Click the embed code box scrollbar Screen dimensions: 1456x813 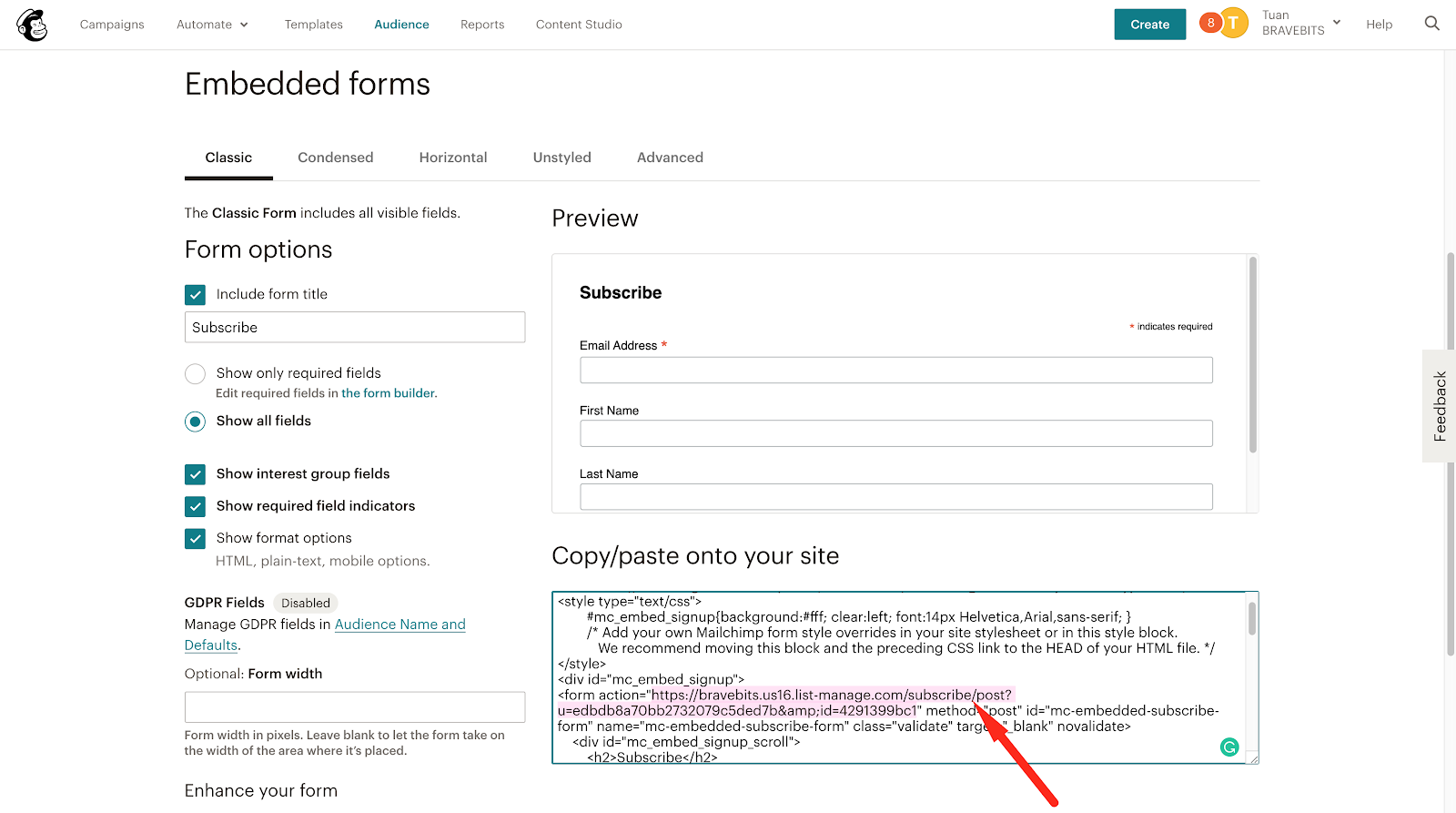[1252, 617]
